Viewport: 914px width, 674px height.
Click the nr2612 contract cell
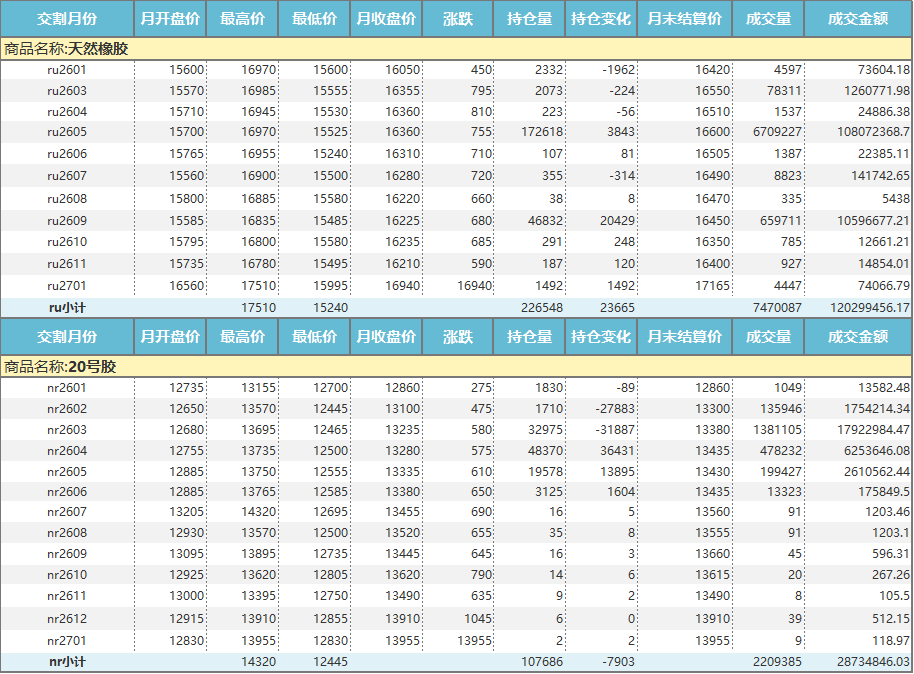click(x=67, y=619)
